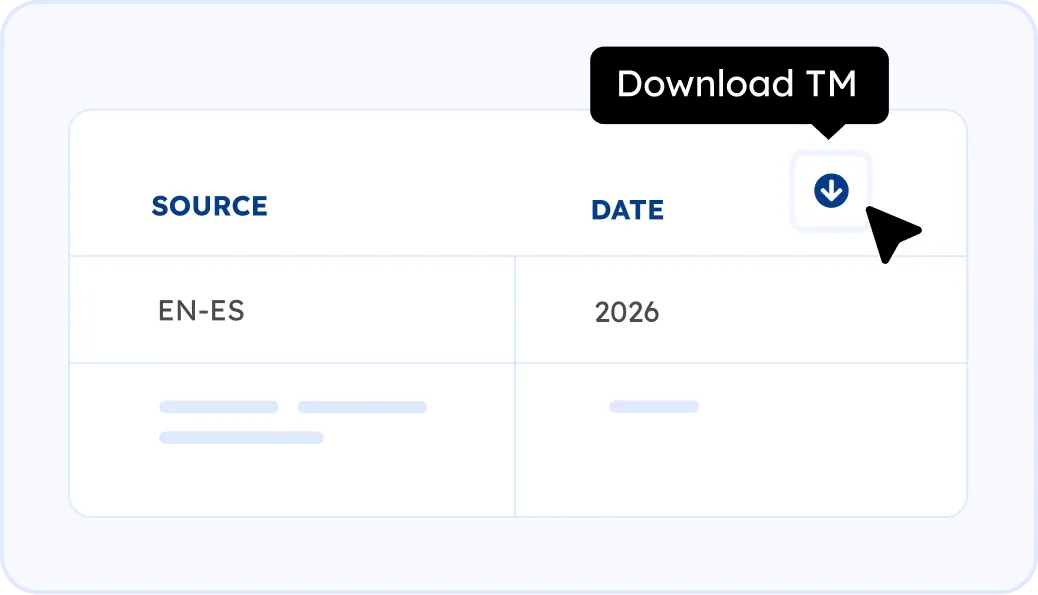Click empty space right of EN-ES text
The height and width of the screenshot is (595, 1038).
tap(380, 310)
